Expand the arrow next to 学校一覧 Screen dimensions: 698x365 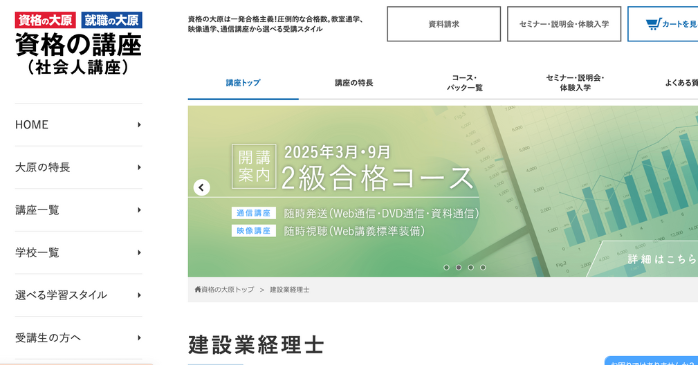139,253
